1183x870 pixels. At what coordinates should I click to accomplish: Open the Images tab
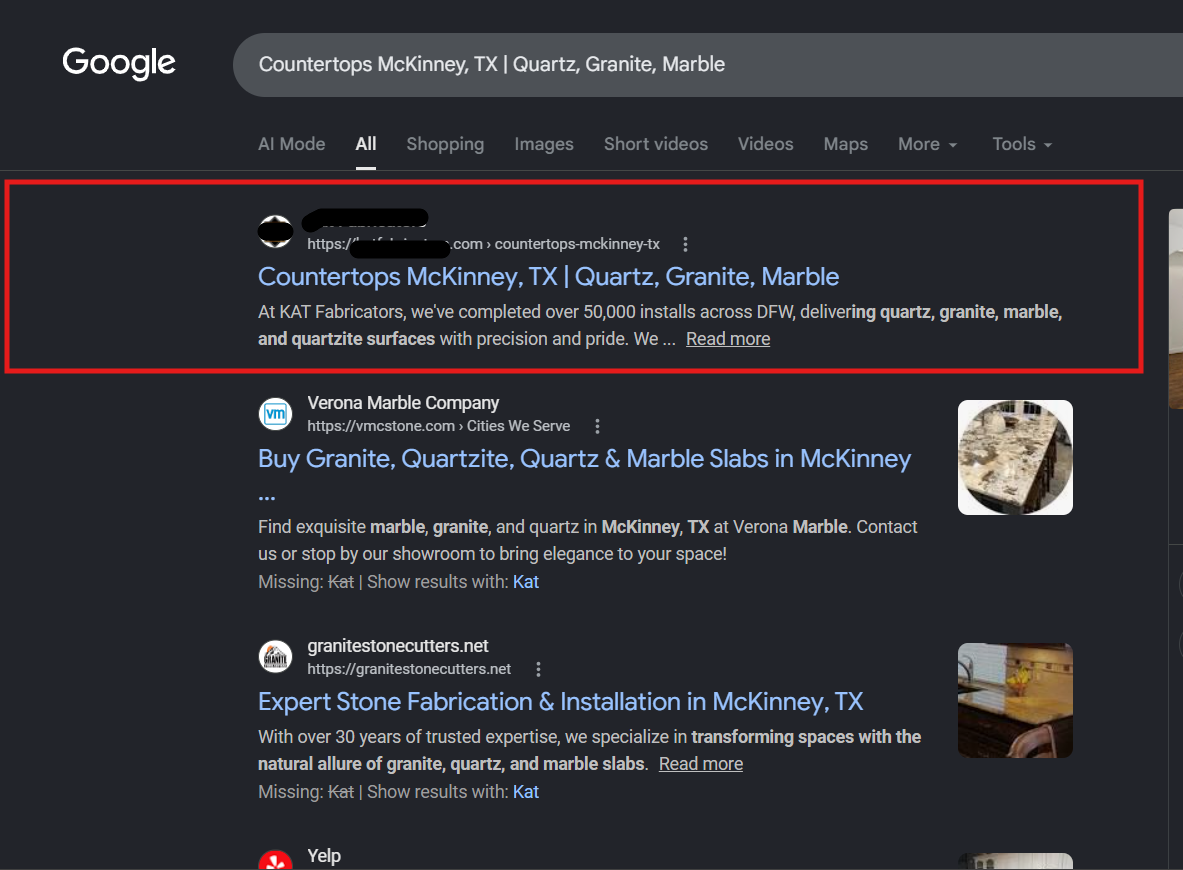[x=544, y=144]
